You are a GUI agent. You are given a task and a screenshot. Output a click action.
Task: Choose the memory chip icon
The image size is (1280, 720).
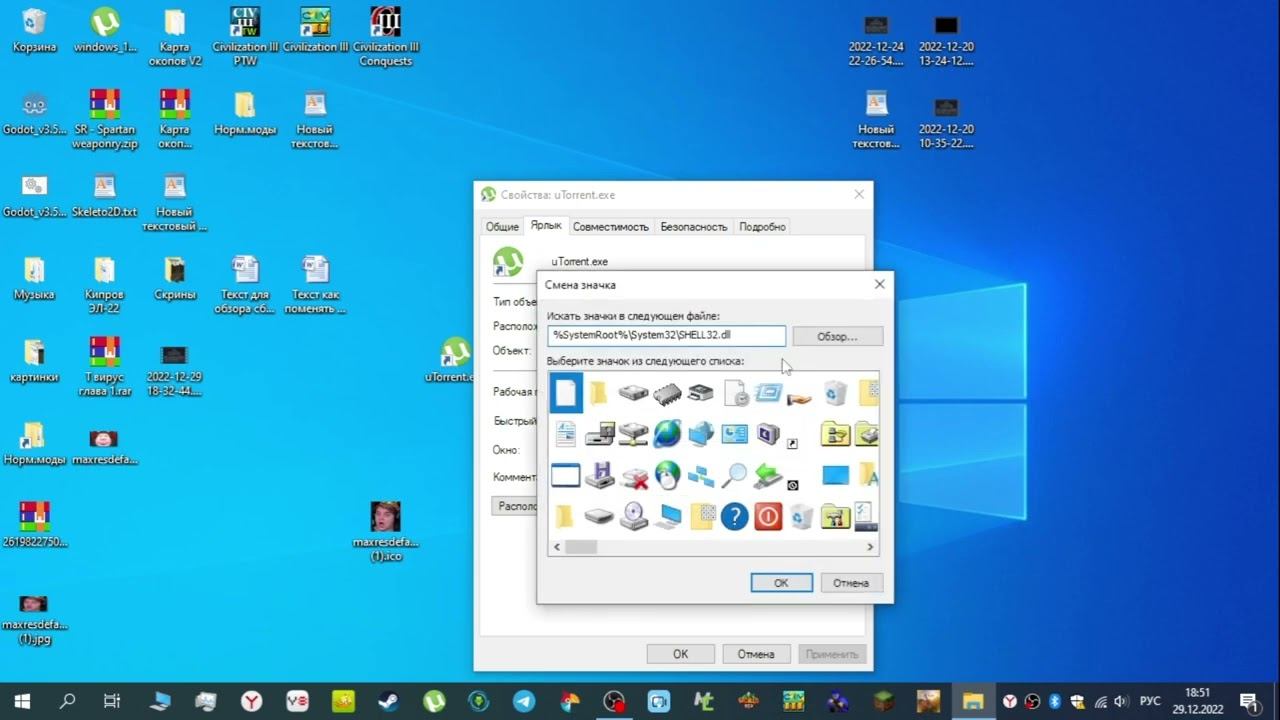667,393
